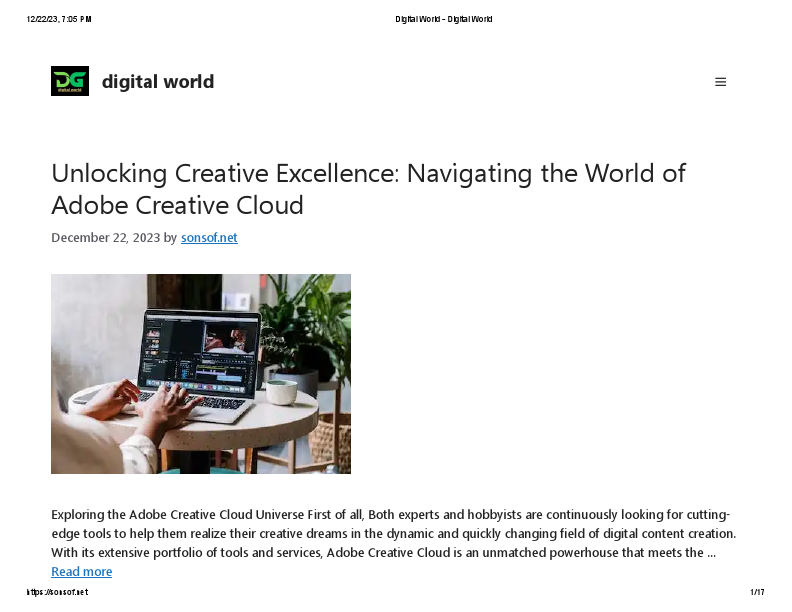Click the 12/22/23, 7:05 PM timestamp

pos(59,19)
